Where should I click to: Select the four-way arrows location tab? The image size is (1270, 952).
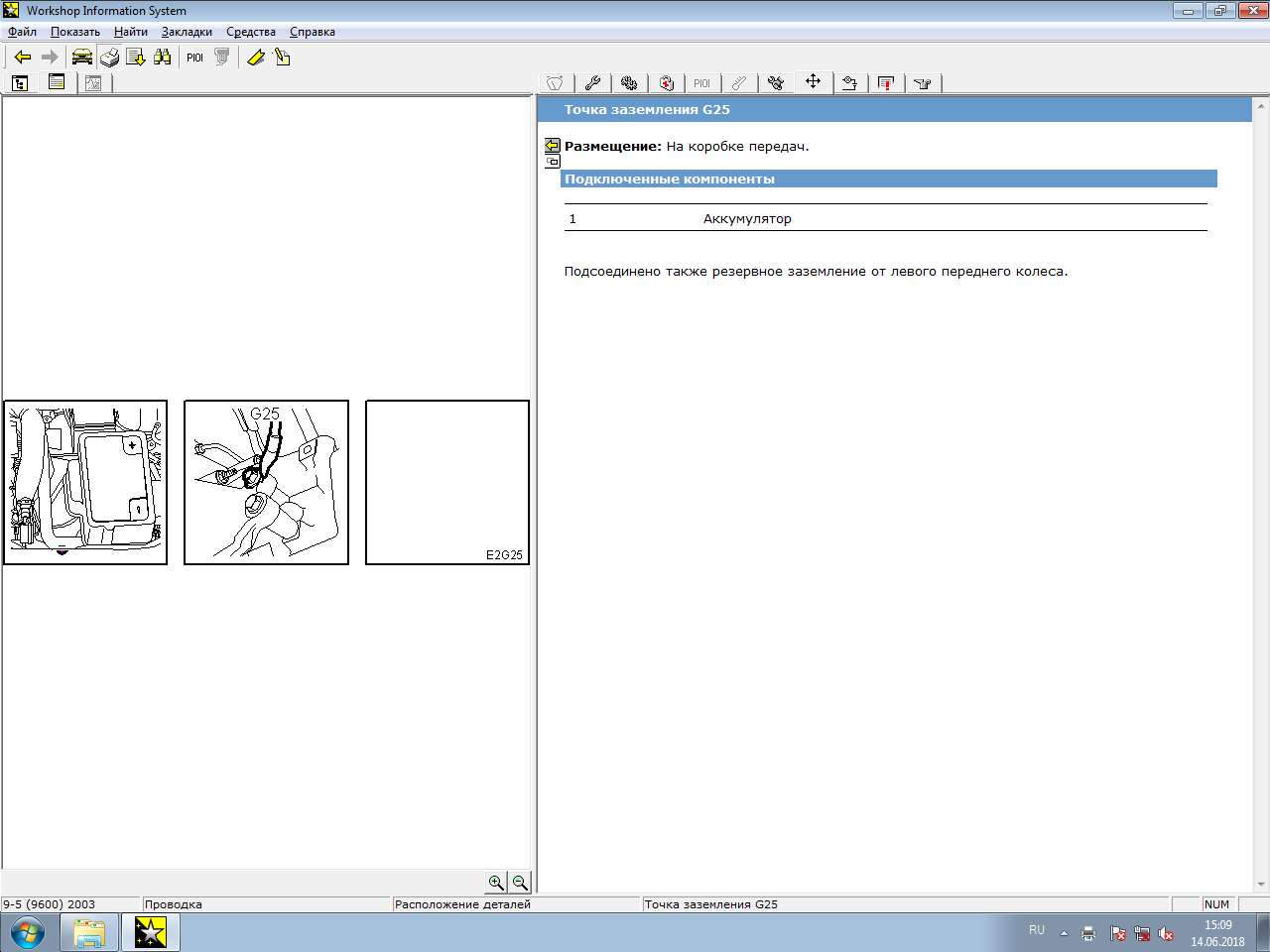pos(813,82)
